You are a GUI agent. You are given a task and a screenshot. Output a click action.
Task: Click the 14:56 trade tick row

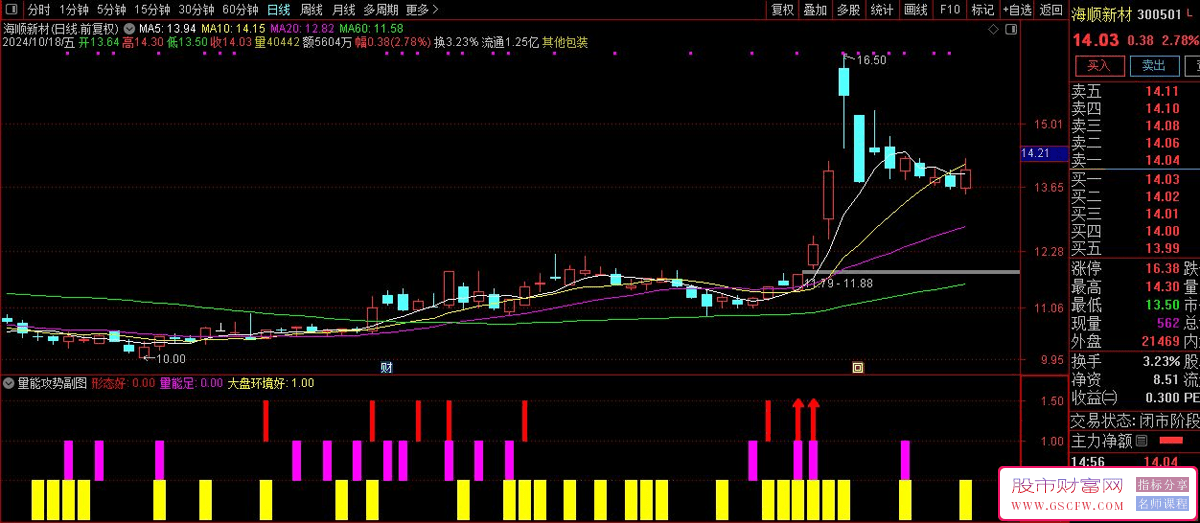pyautogui.click(x=1135, y=462)
